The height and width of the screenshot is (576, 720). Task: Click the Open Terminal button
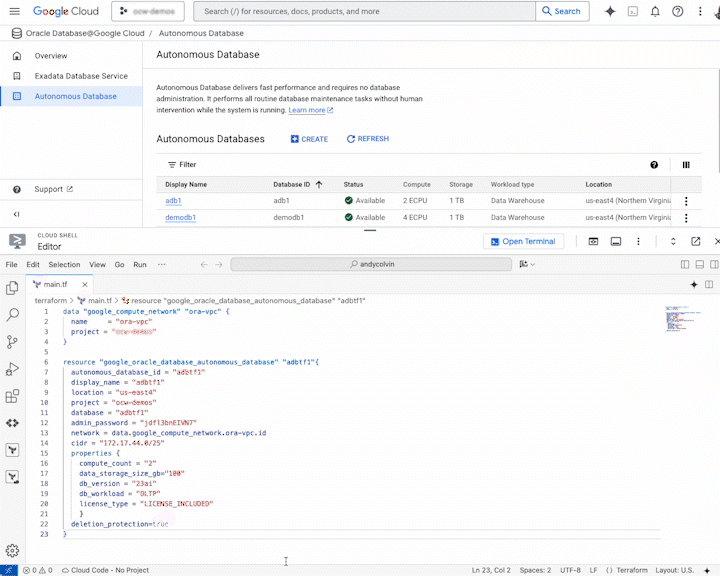[x=524, y=241]
